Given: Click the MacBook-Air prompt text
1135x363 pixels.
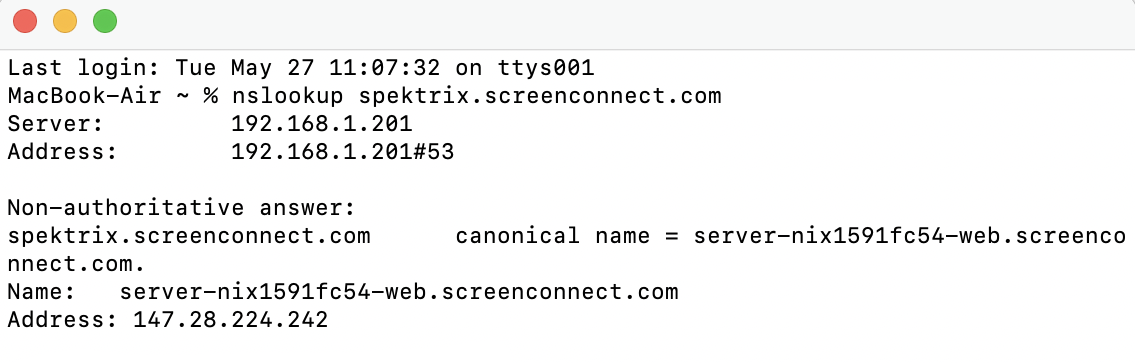Looking at the screenshot, I should tap(84, 96).
